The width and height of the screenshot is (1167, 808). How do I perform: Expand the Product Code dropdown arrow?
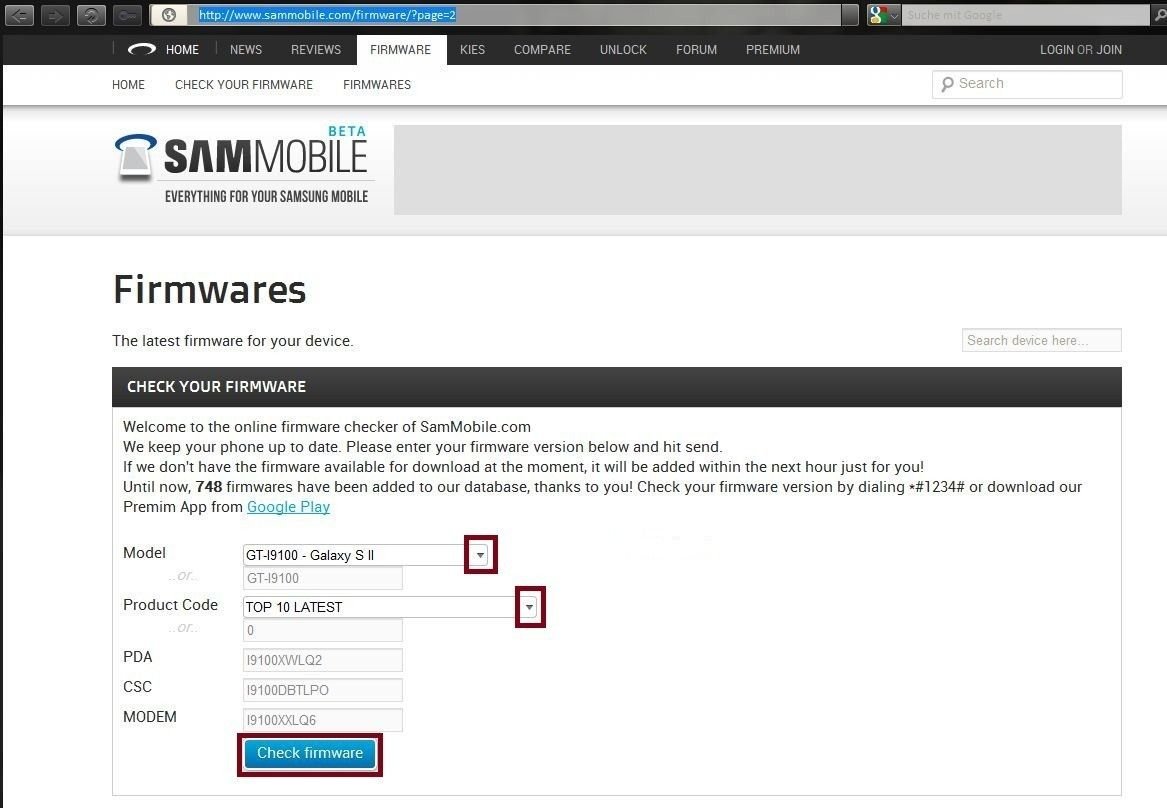(529, 607)
